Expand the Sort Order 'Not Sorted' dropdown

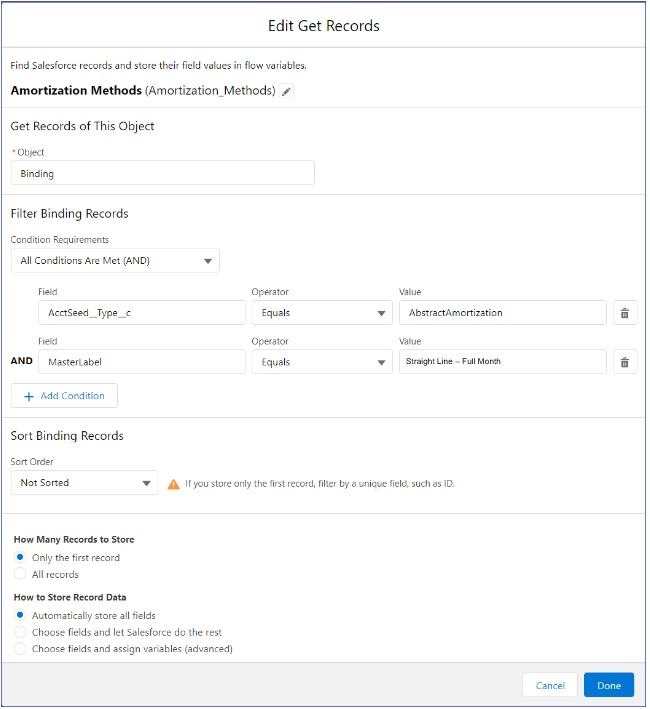coord(84,483)
